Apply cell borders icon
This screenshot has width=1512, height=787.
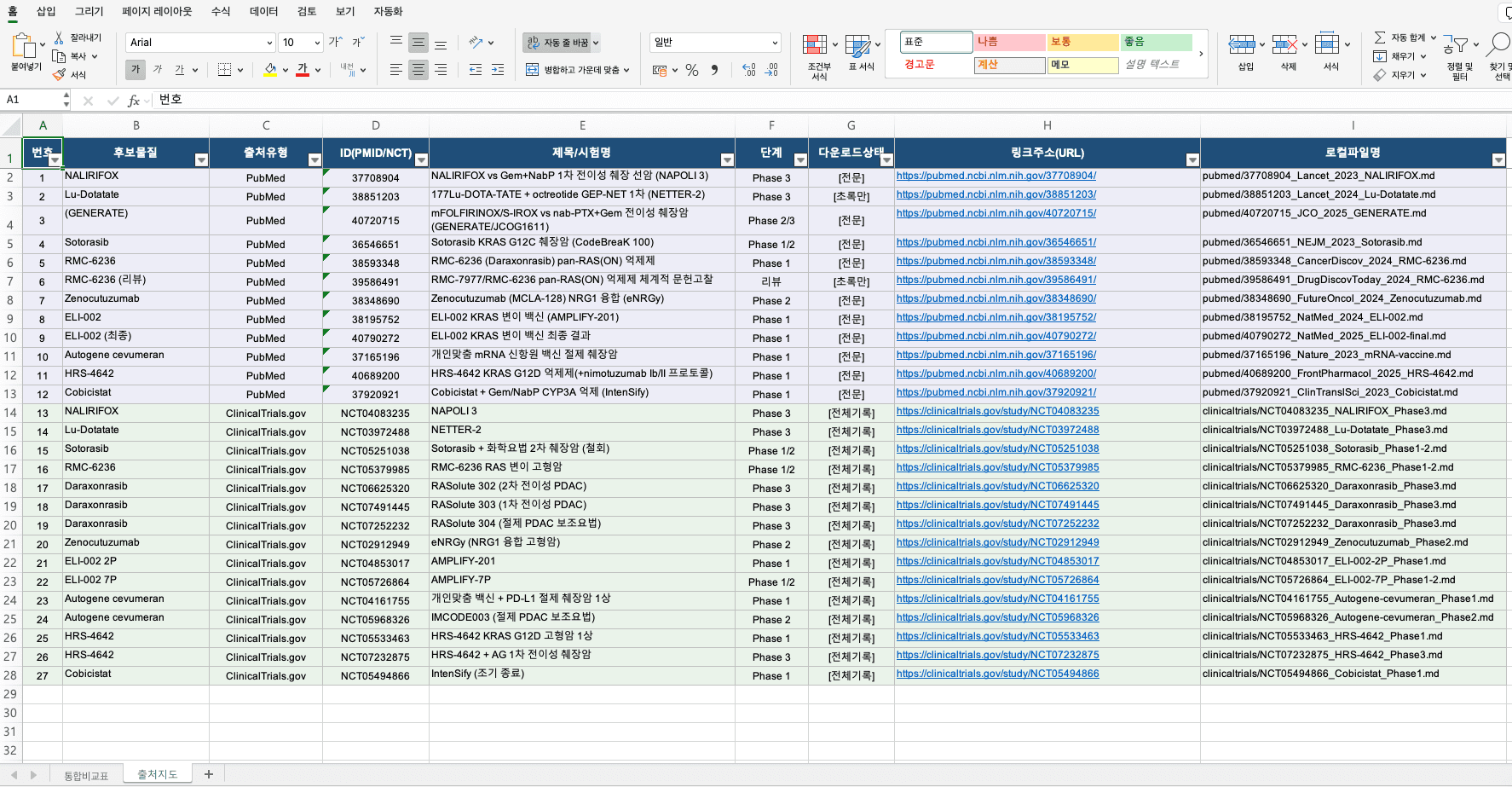pyautogui.click(x=225, y=70)
